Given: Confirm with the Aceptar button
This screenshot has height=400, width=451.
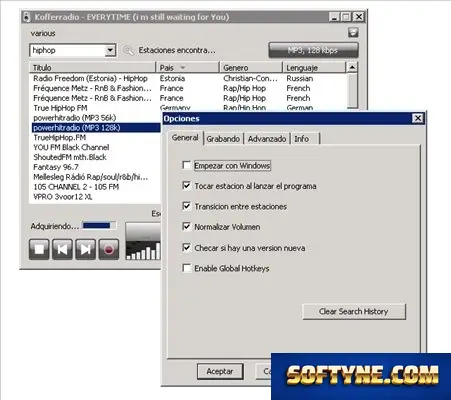Looking at the screenshot, I should point(220,371).
